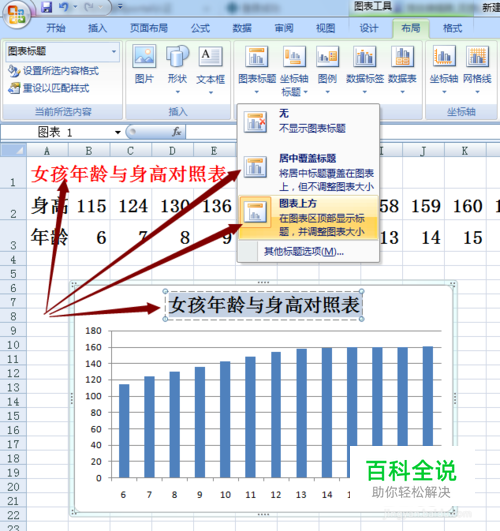This screenshot has width=500, height=531.
Task: Select column B header
Action: (89, 150)
